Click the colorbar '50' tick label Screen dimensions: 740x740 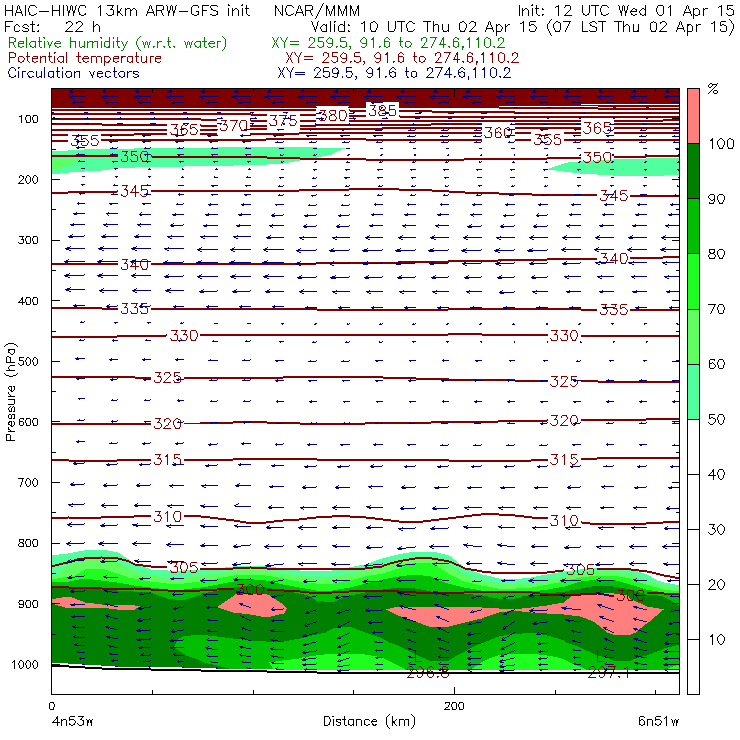716,419
